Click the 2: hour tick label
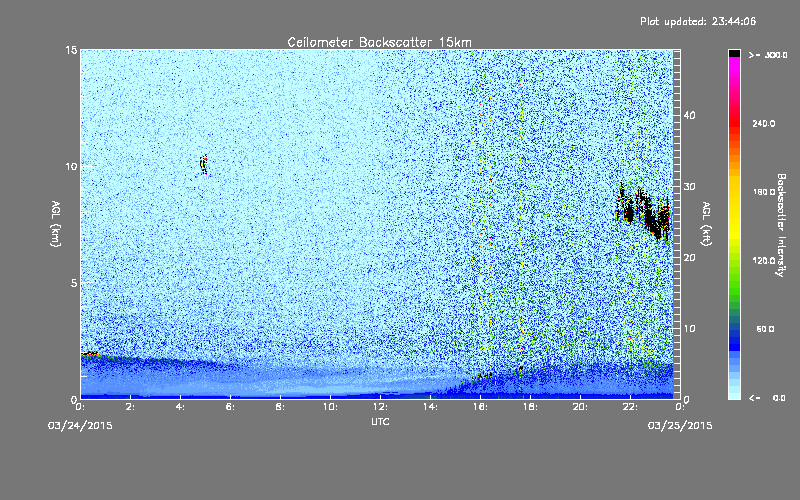 [130, 407]
